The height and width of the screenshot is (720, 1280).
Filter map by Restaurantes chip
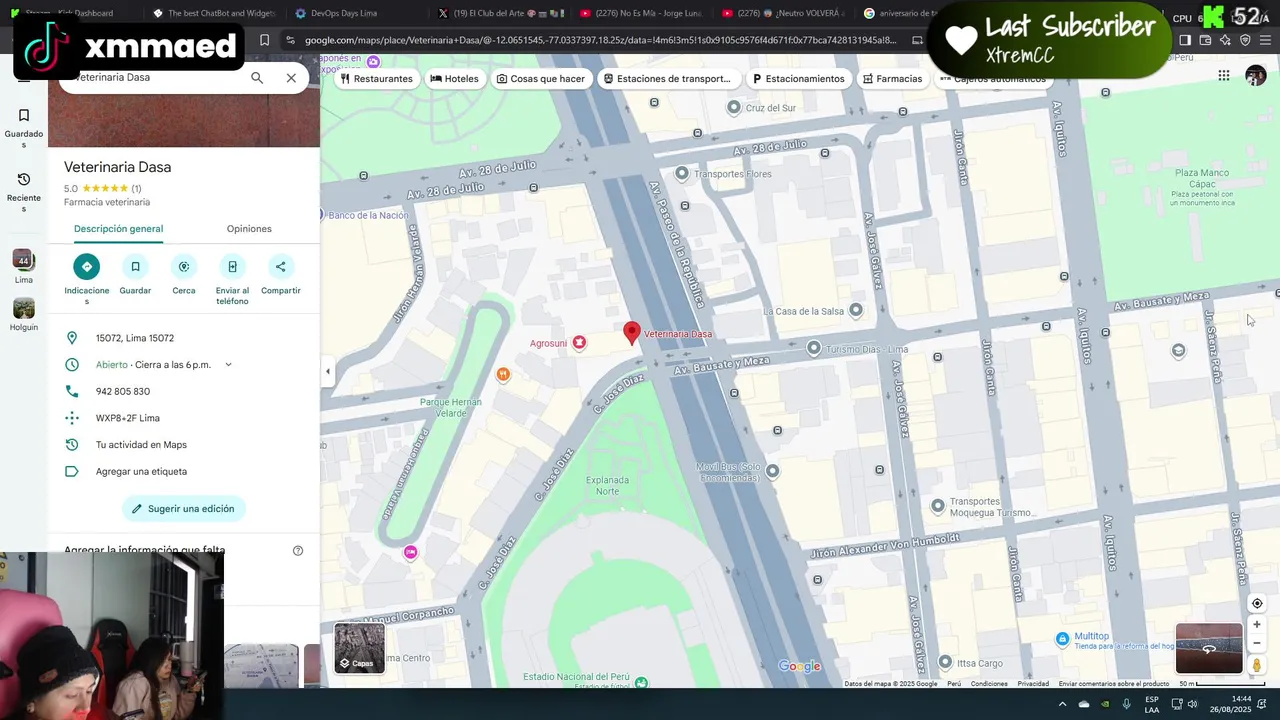[x=376, y=79]
